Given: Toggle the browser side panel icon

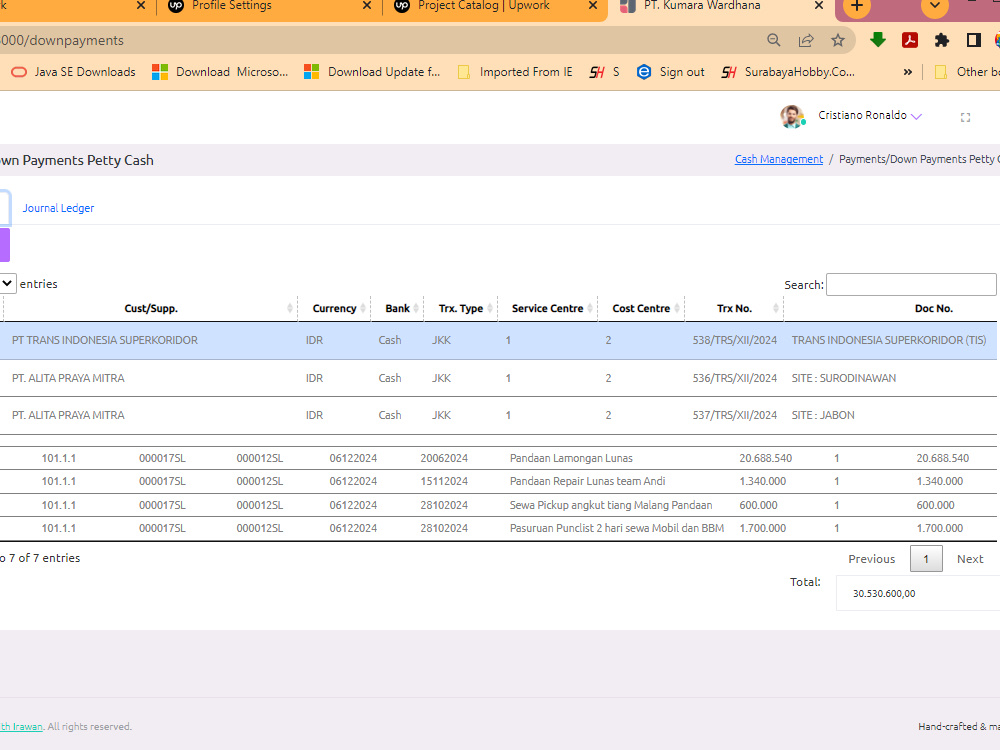Looking at the screenshot, I should (x=974, y=40).
